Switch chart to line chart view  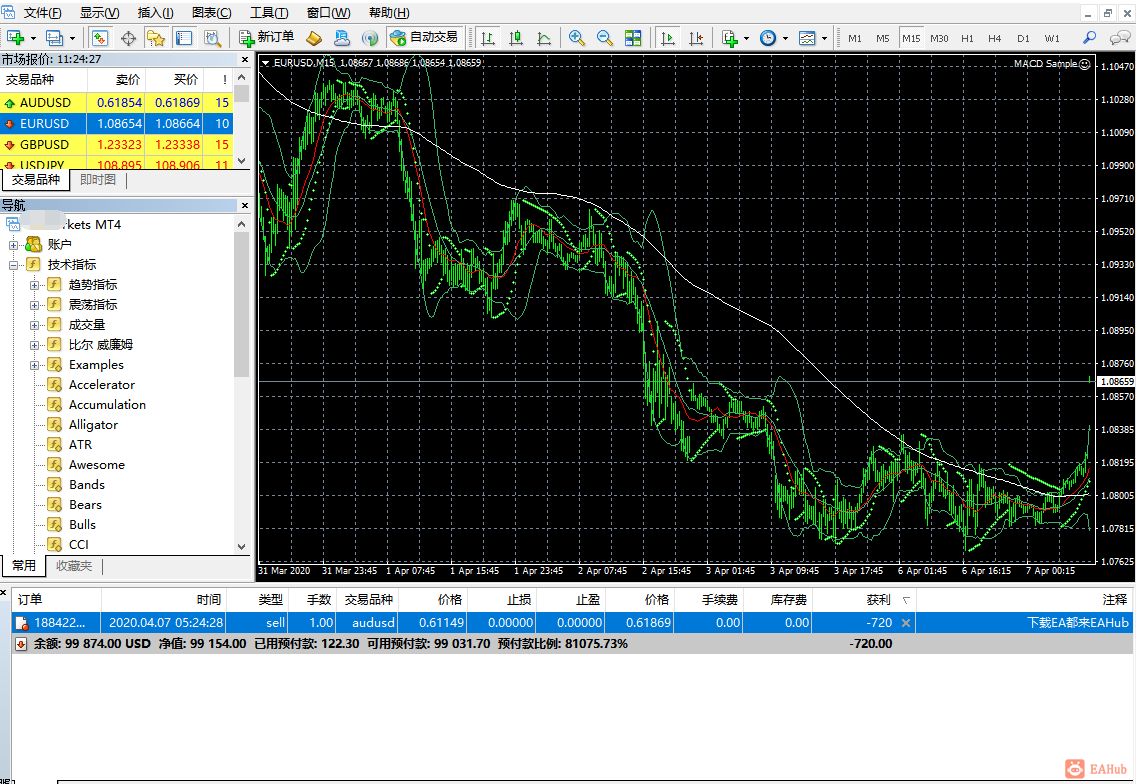544,38
